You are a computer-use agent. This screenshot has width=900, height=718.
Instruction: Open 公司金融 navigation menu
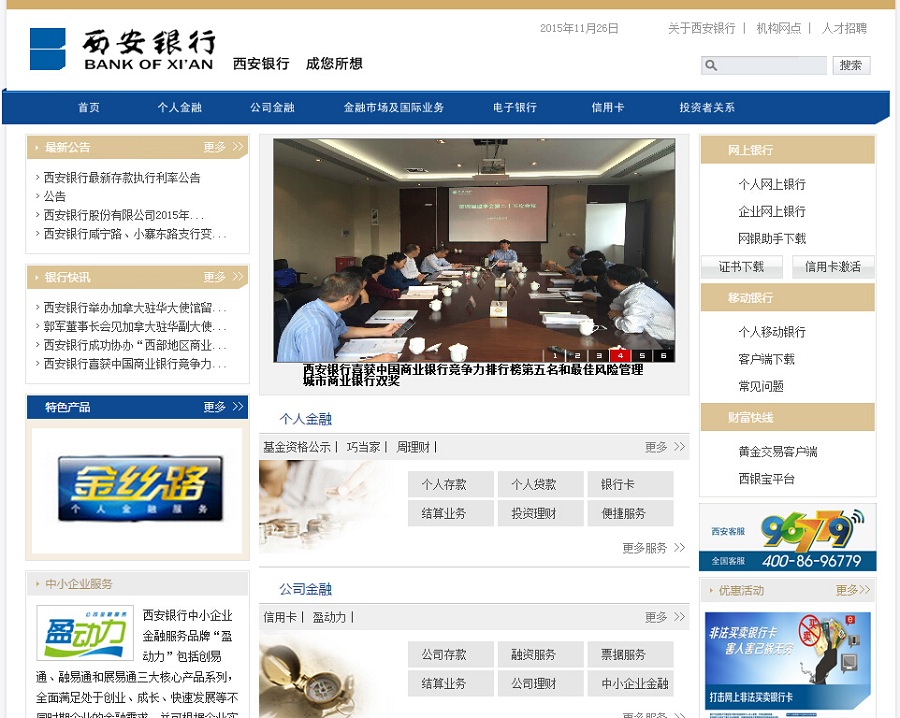click(x=272, y=107)
